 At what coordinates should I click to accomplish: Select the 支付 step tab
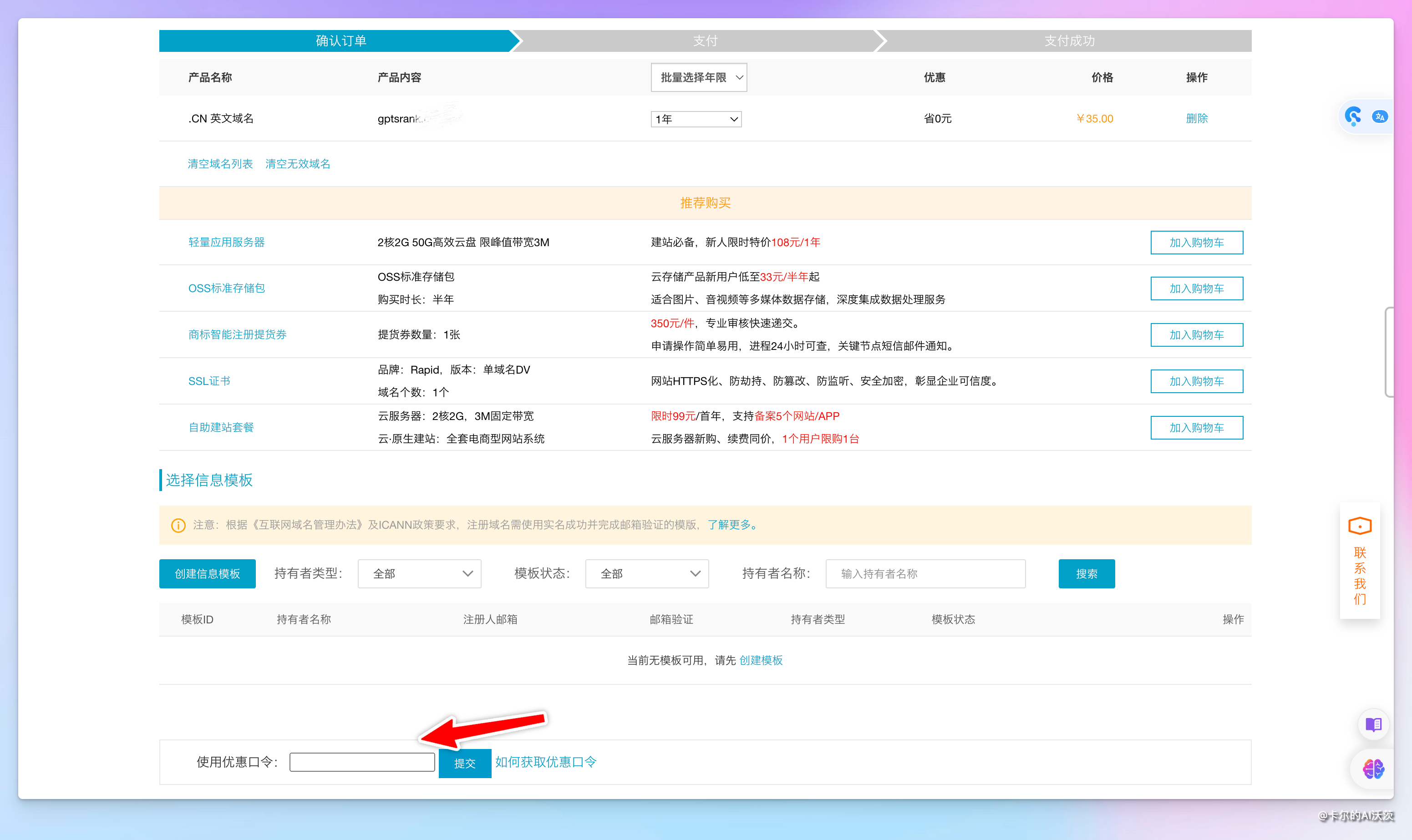point(705,41)
